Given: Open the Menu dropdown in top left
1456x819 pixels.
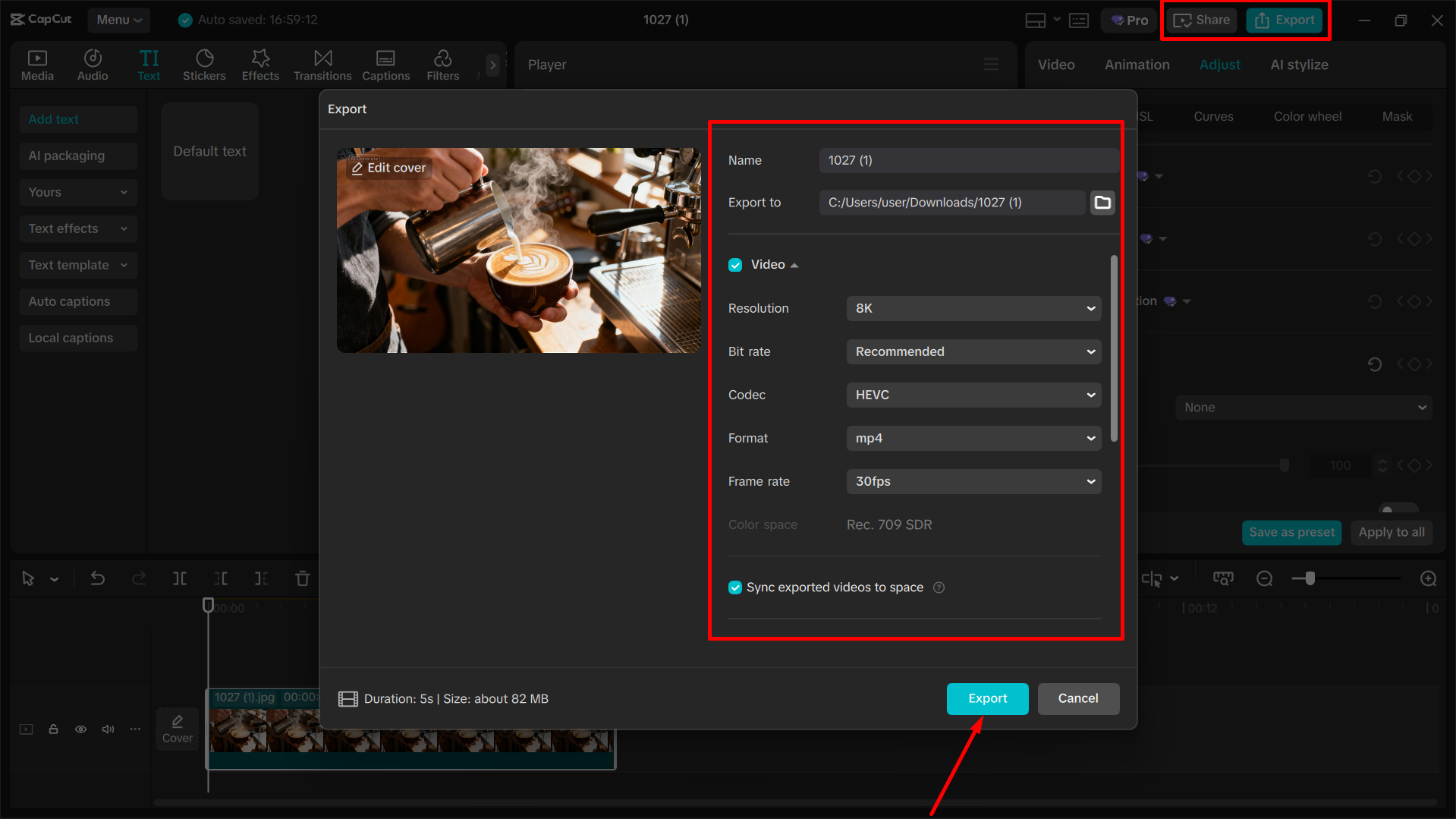Looking at the screenshot, I should pos(118,20).
